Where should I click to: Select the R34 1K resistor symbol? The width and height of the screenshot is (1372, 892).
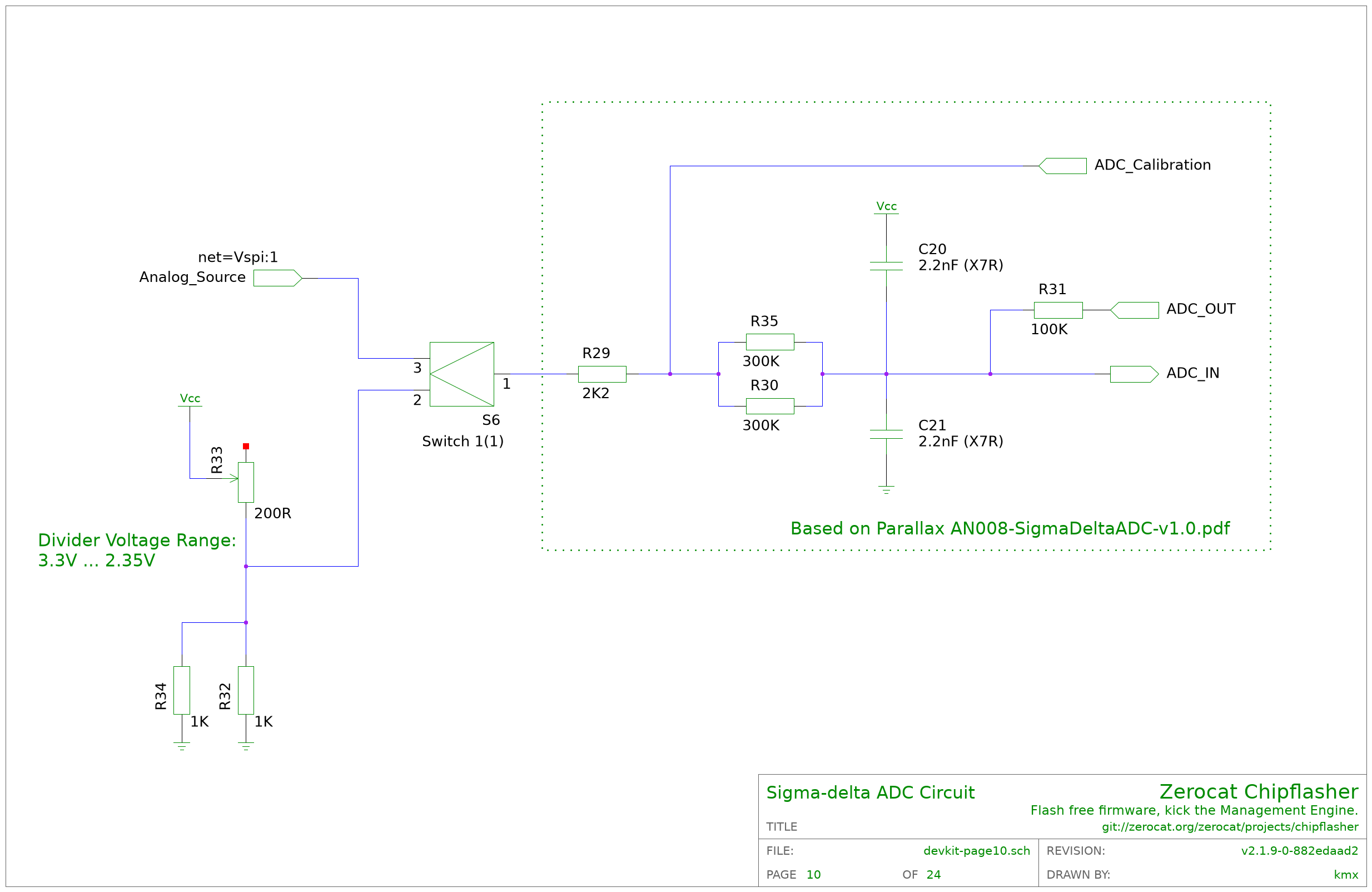point(182,690)
